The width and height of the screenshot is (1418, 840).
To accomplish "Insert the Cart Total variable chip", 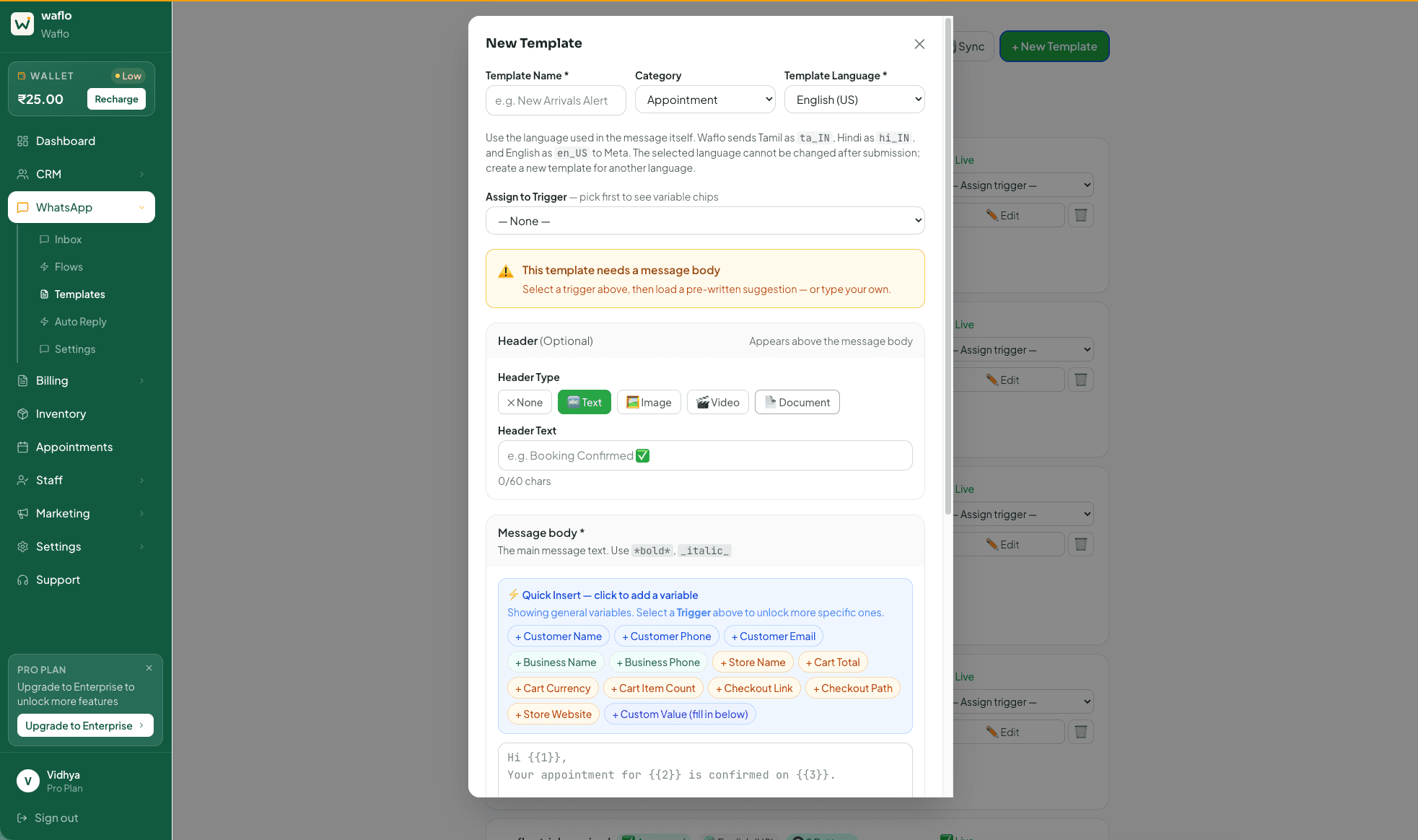I will [x=833, y=662].
